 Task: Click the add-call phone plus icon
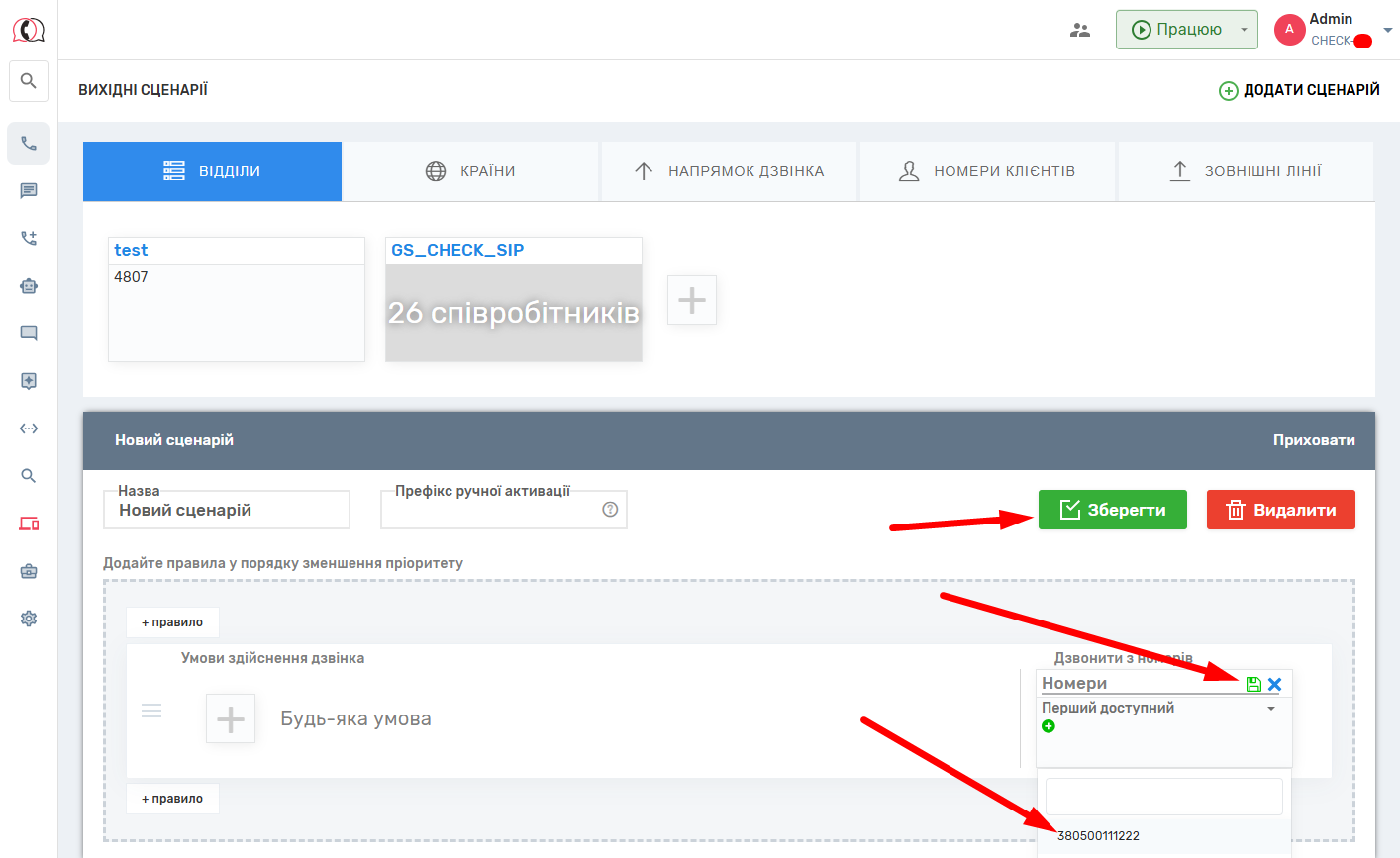(29, 238)
